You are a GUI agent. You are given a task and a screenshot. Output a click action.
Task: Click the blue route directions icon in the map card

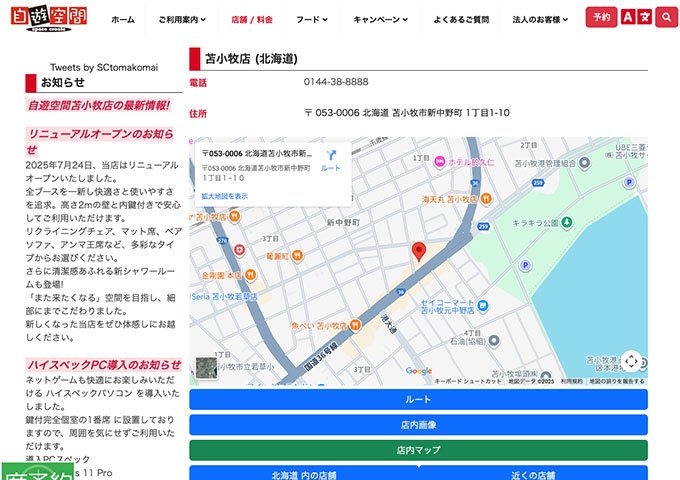330,155
